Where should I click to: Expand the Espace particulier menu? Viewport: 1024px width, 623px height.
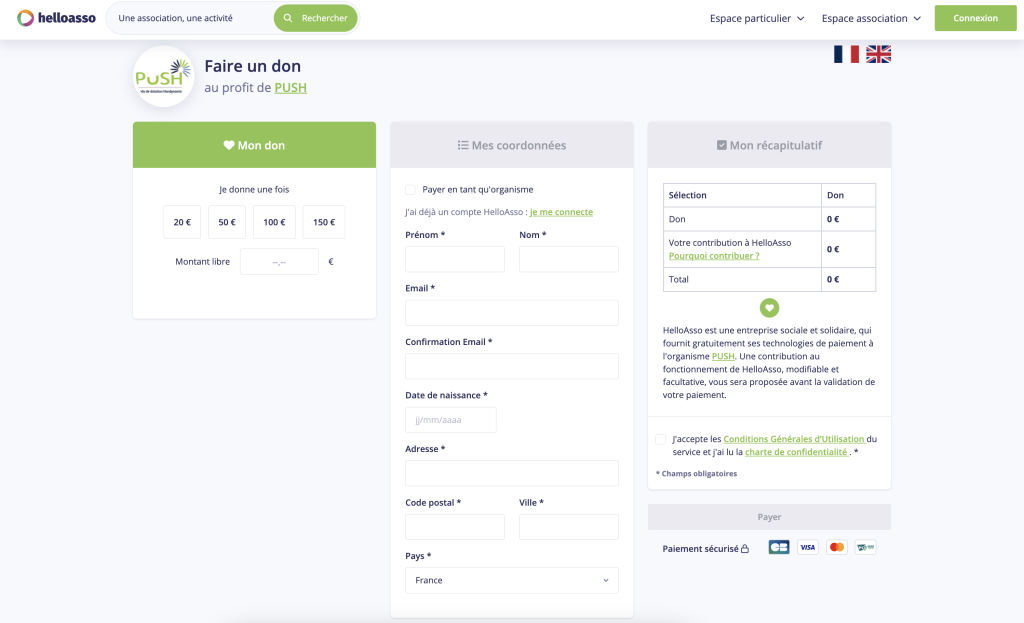point(757,18)
